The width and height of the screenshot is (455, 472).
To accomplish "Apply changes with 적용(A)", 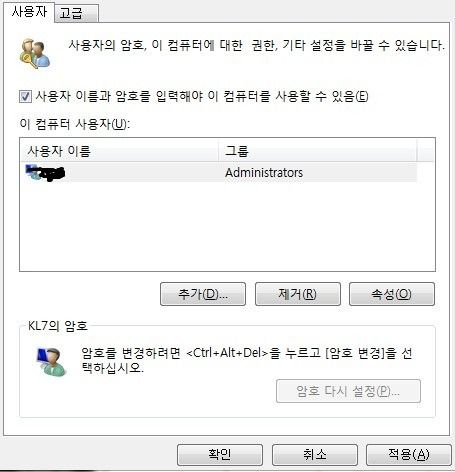I will pos(409,455).
